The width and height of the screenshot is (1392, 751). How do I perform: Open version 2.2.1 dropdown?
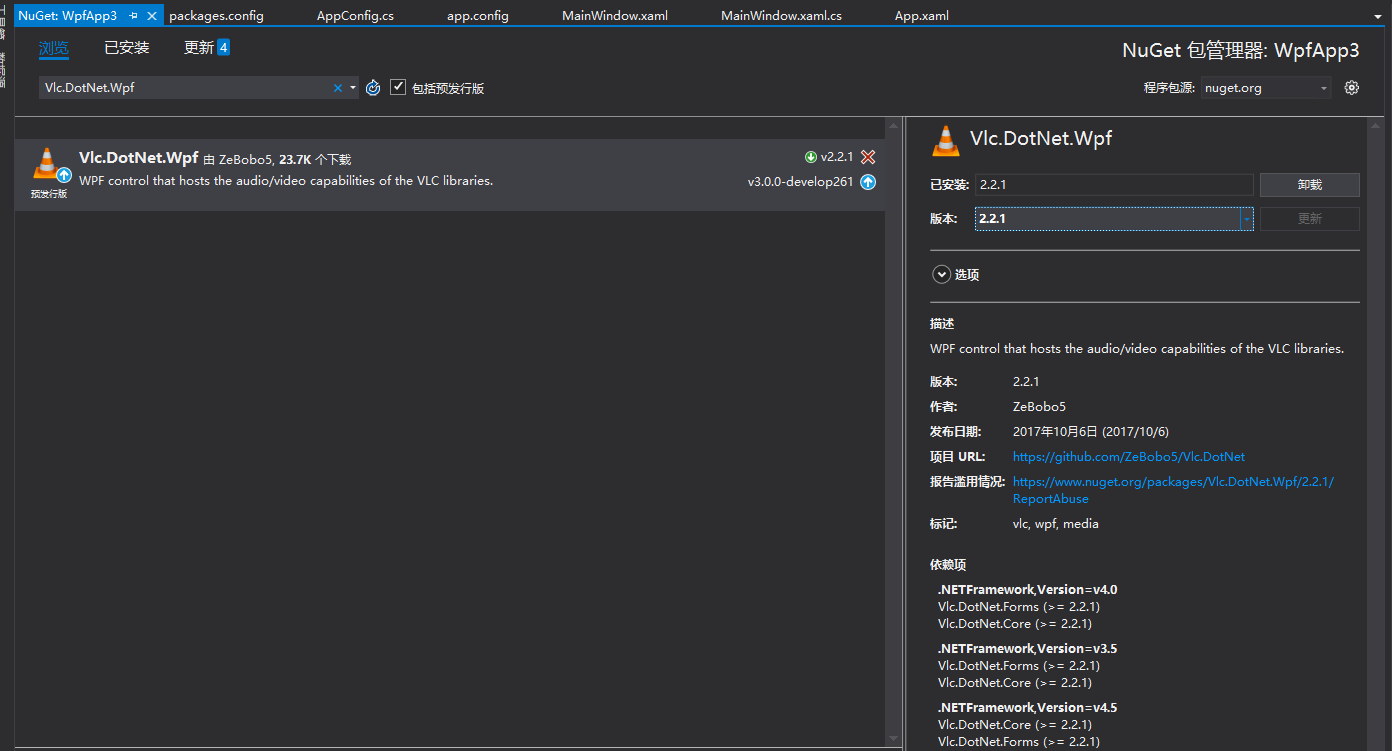coord(1247,219)
